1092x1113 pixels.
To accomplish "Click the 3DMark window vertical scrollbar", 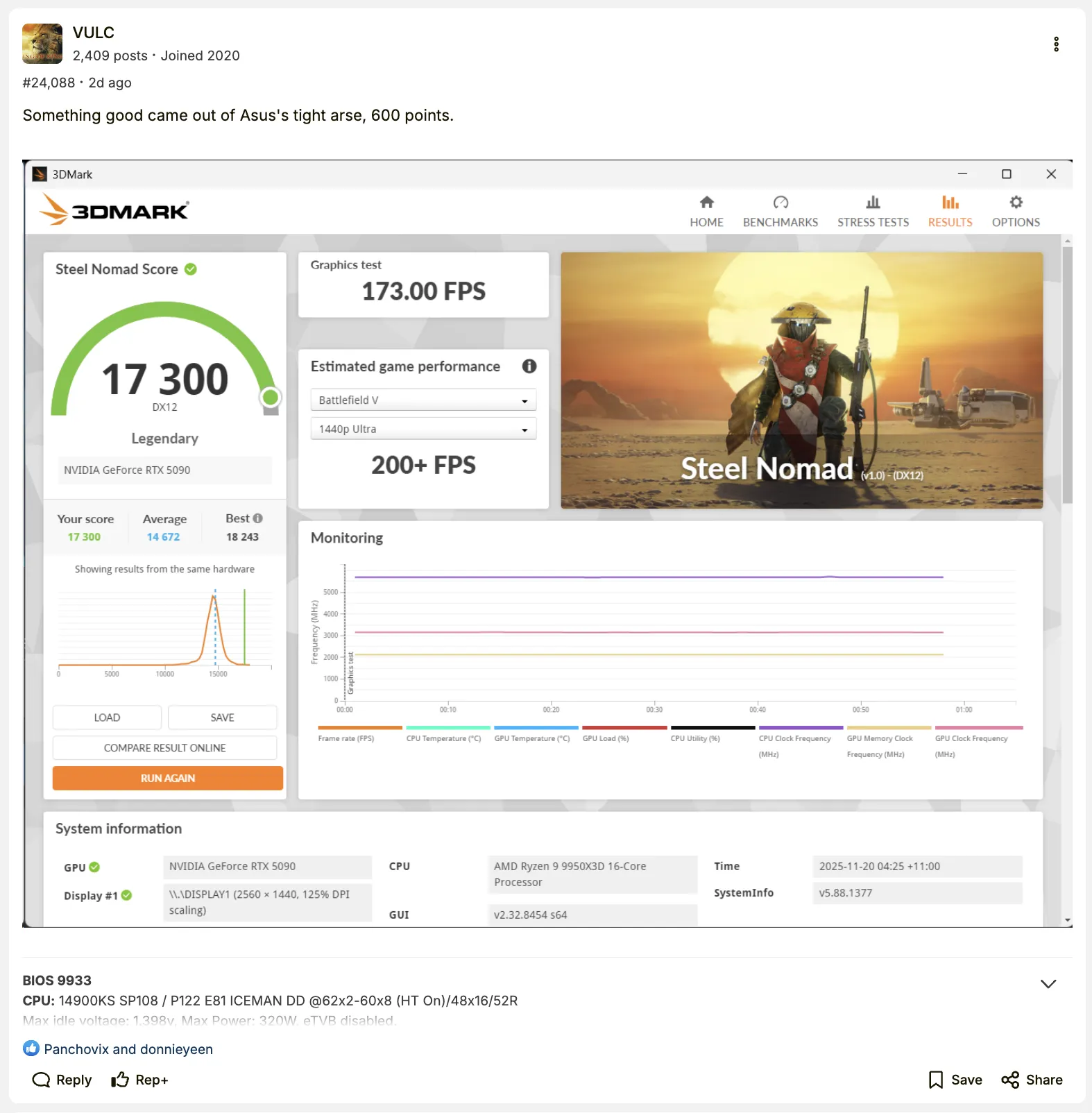I will pyautogui.click(x=1067, y=375).
